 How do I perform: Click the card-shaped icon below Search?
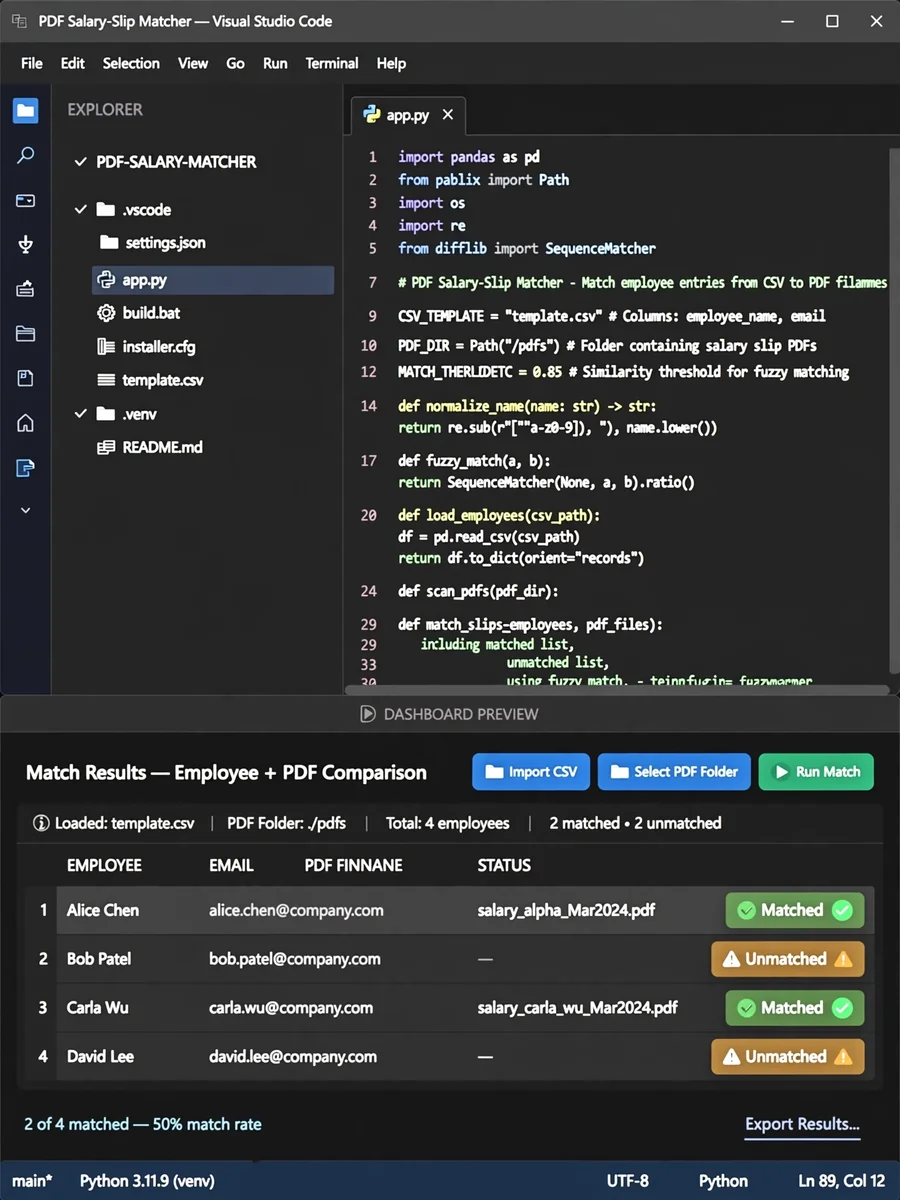click(x=26, y=200)
